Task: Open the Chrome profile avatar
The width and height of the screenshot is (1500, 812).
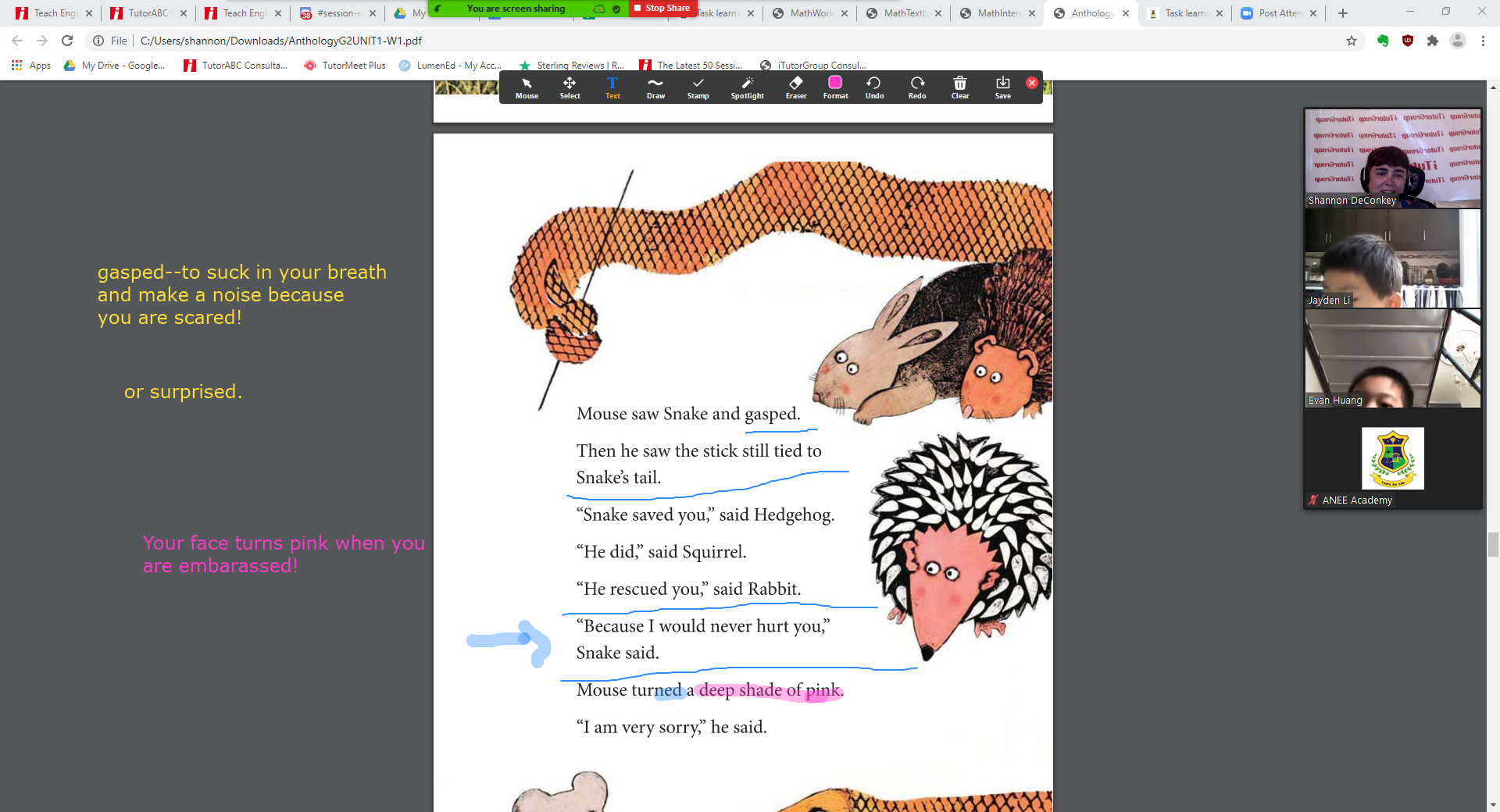Action: 1458,41
